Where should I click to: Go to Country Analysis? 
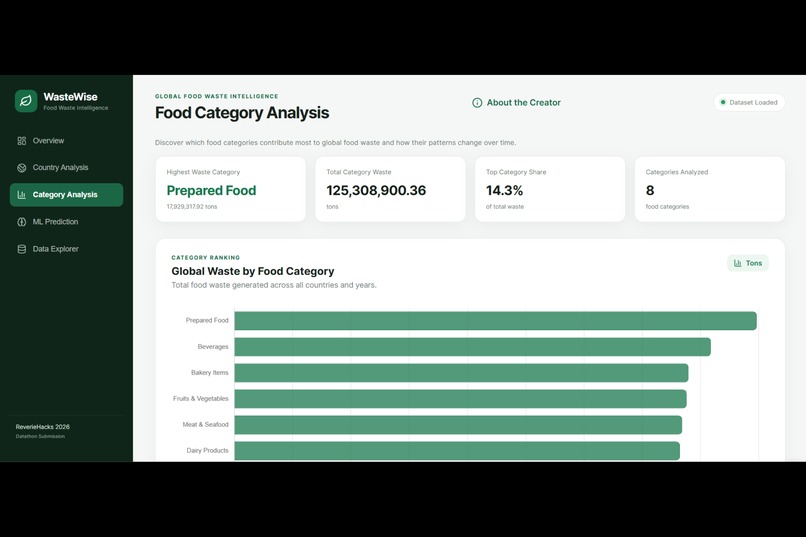66,168
